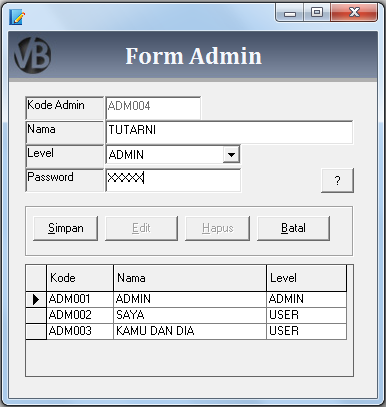Click the name cell KAMU DAN DIA
386x407 pixels.
tap(190, 331)
